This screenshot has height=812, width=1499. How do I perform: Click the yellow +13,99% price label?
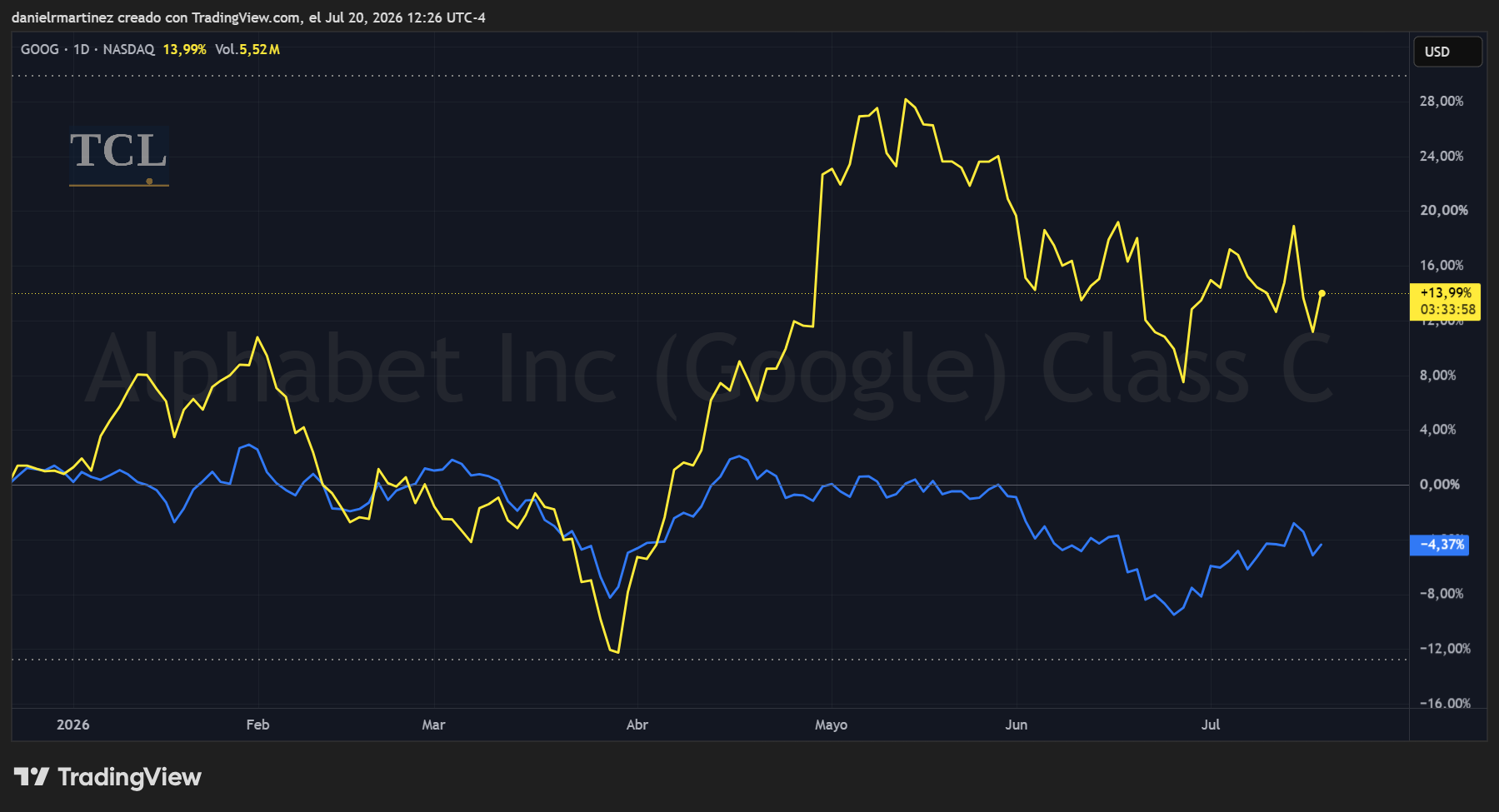click(1446, 301)
